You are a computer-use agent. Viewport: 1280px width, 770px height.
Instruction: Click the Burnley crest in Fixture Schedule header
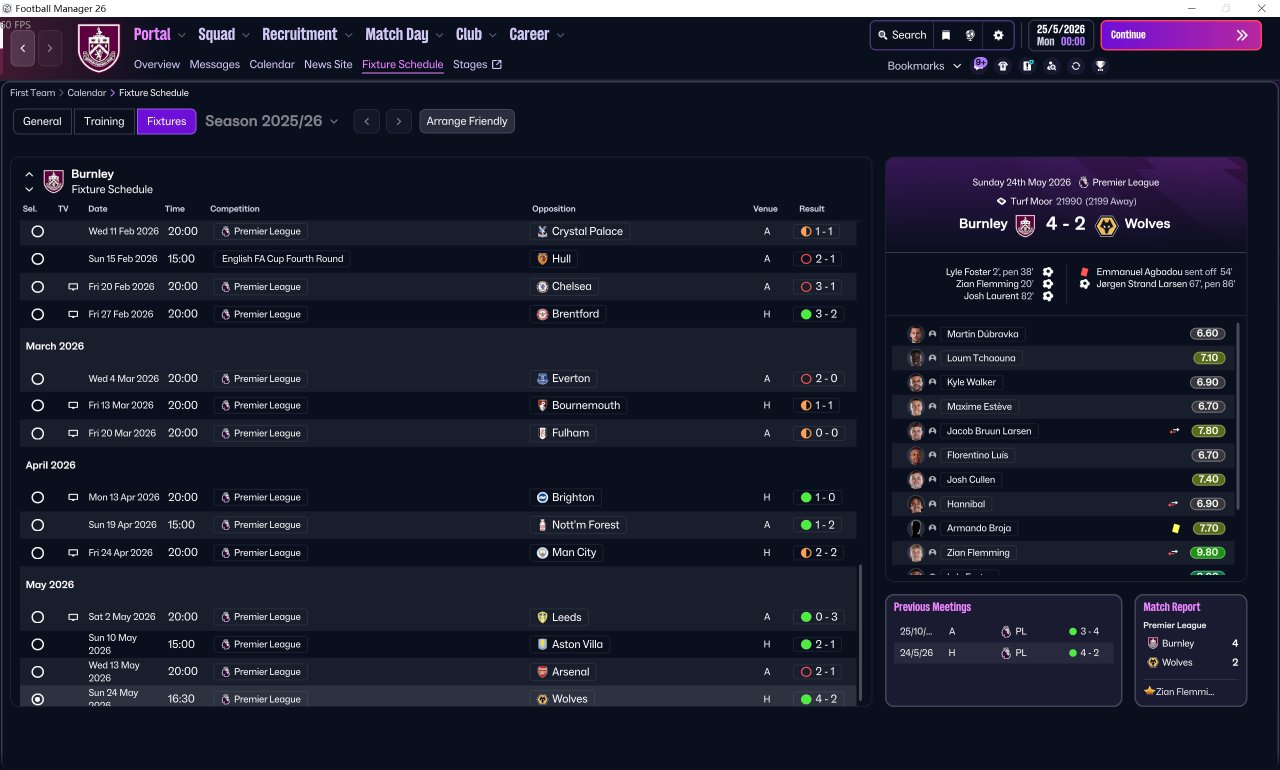point(54,181)
